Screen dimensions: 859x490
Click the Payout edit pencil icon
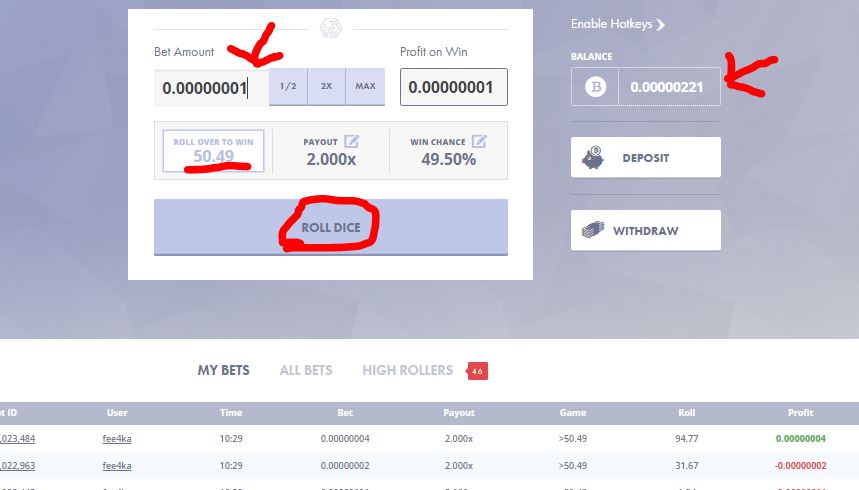tap(351, 142)
